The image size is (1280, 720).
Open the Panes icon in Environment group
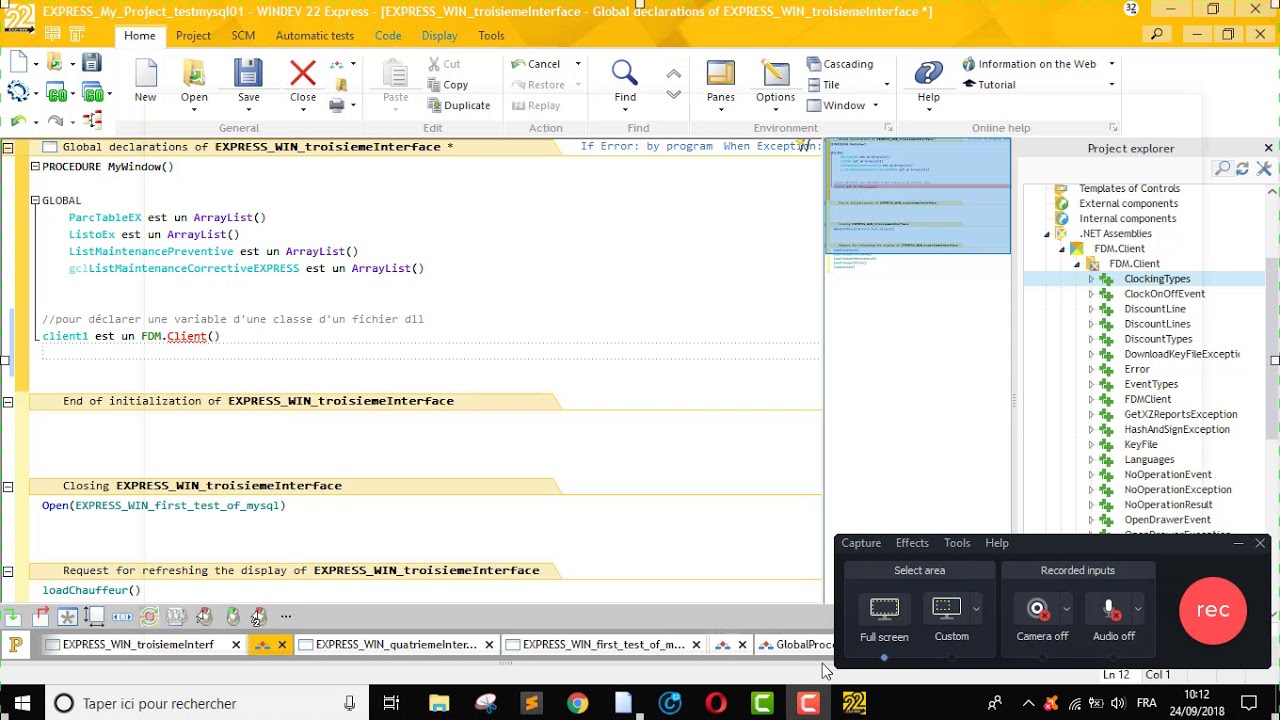[x=720, y=73]
